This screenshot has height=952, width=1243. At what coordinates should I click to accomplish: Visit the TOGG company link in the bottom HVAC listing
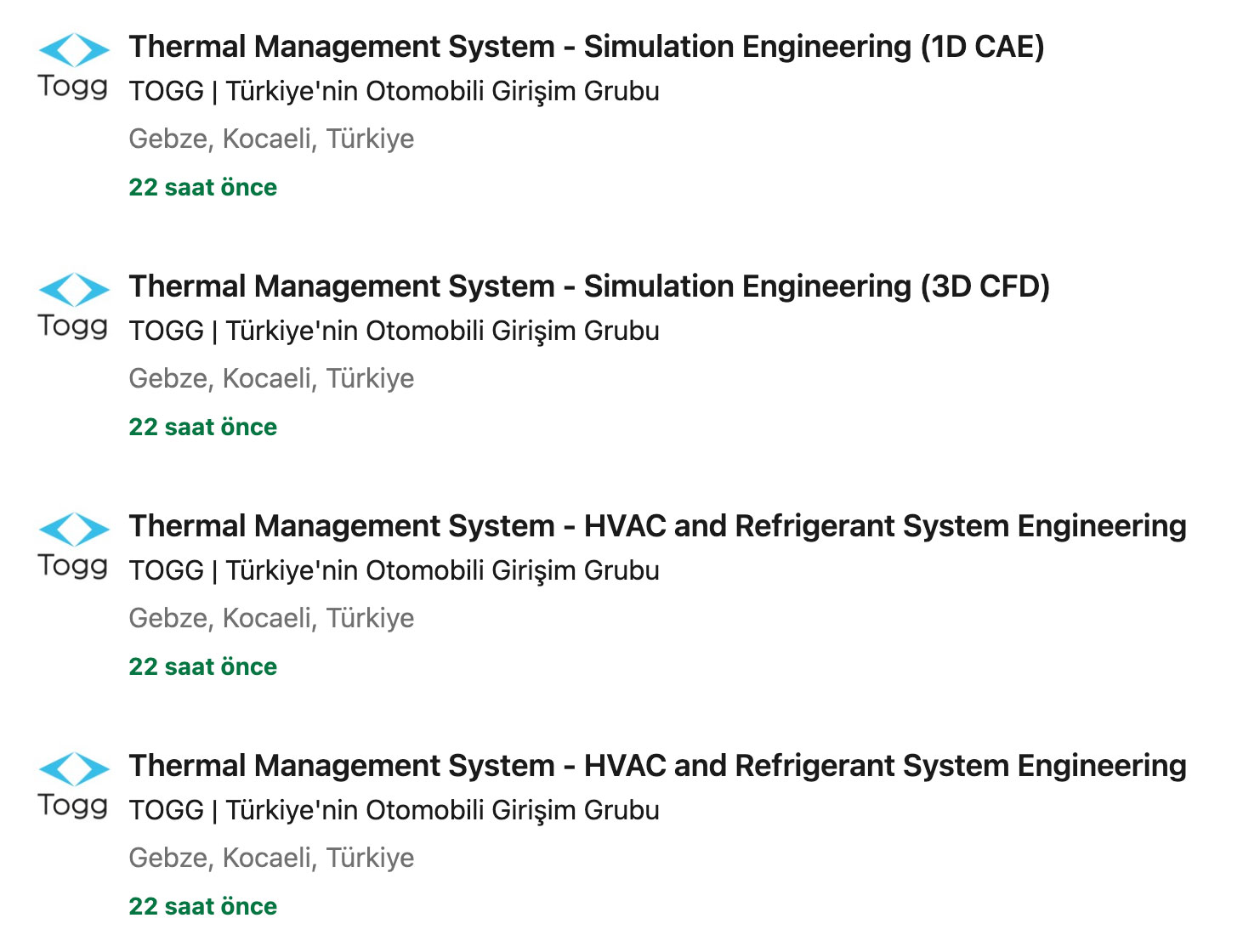(394, 810)
